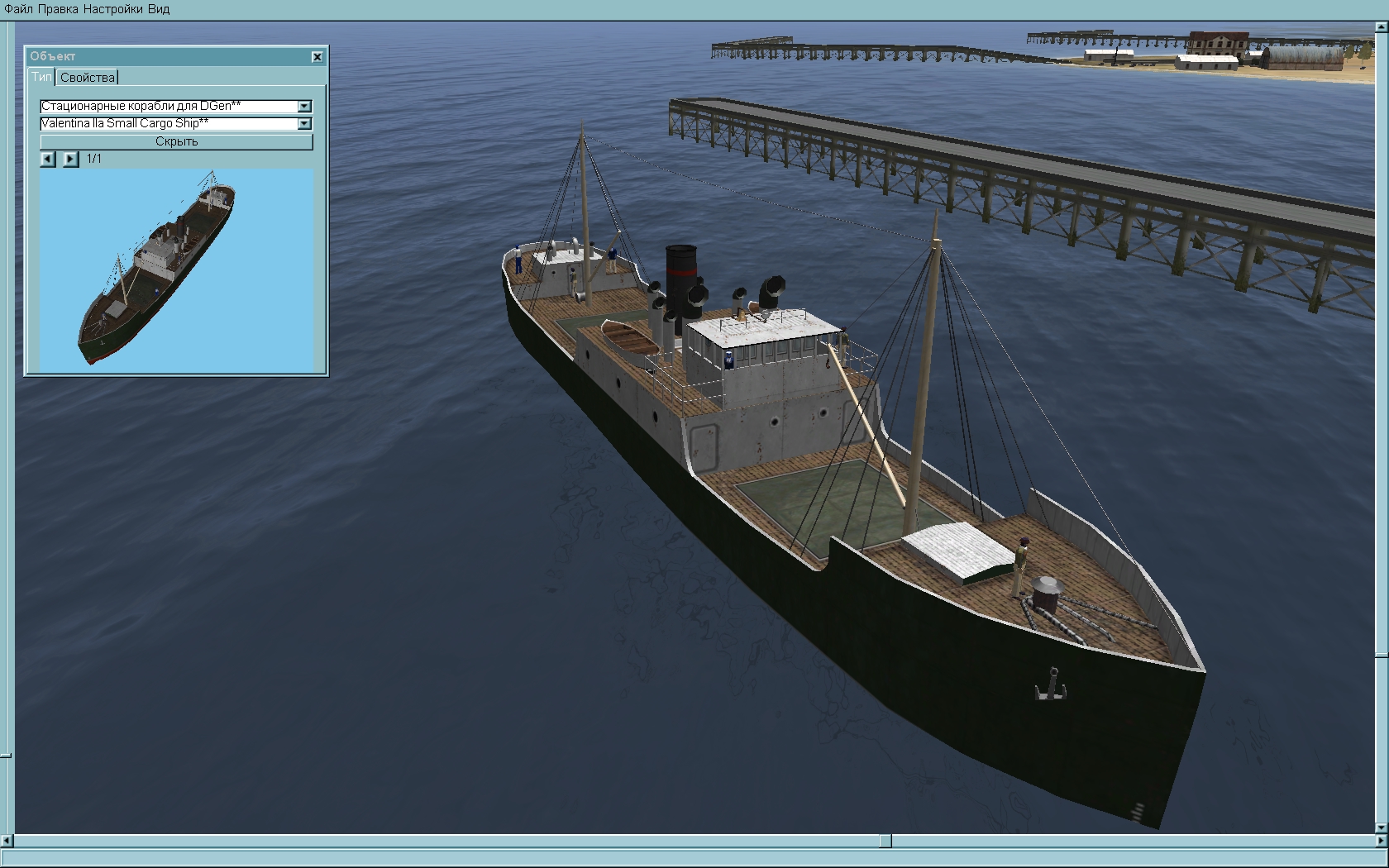1389x868 pixels.
Task: Open the Файл menu
Action: pos(18,9)
